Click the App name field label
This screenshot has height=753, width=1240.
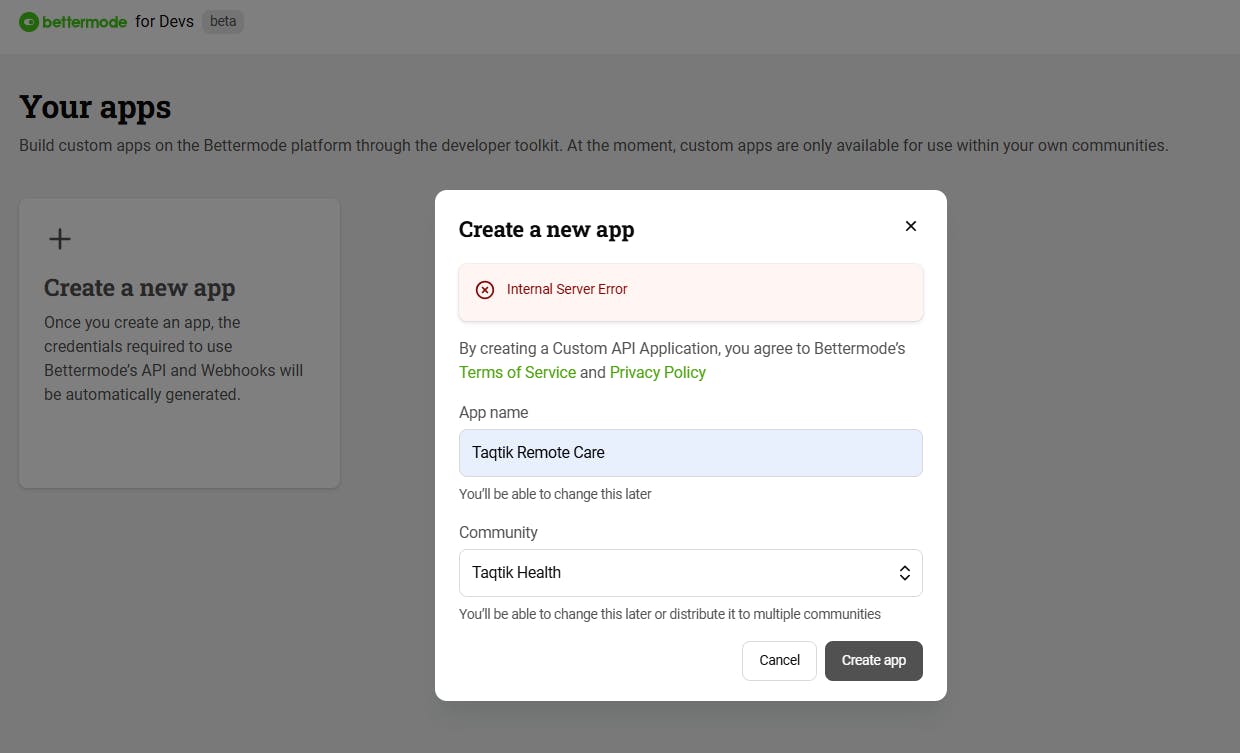coord(493,412)
